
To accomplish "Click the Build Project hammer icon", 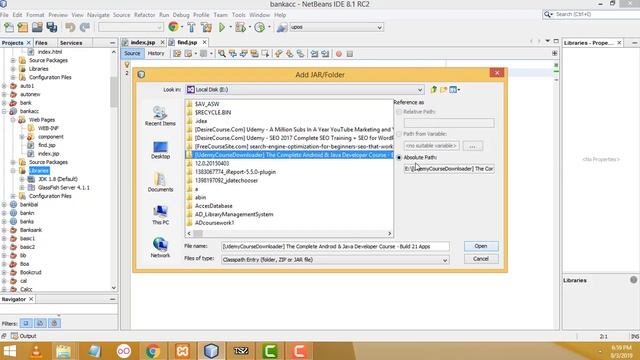I will click(191, 27).
